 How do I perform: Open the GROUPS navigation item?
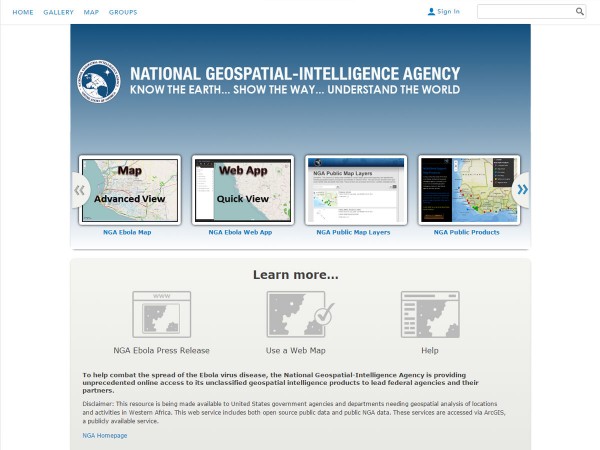coord(123,12)
